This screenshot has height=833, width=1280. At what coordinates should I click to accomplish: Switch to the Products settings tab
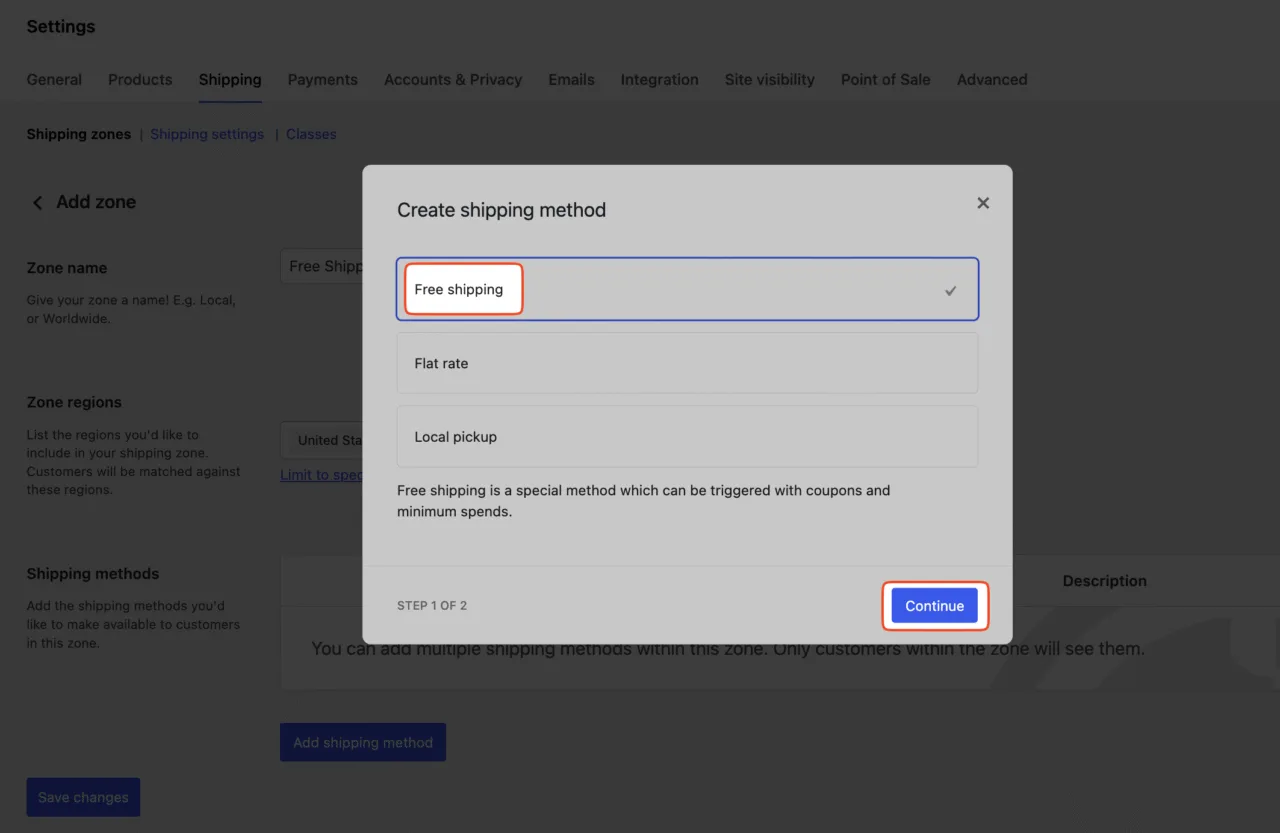tap(140, 80)
